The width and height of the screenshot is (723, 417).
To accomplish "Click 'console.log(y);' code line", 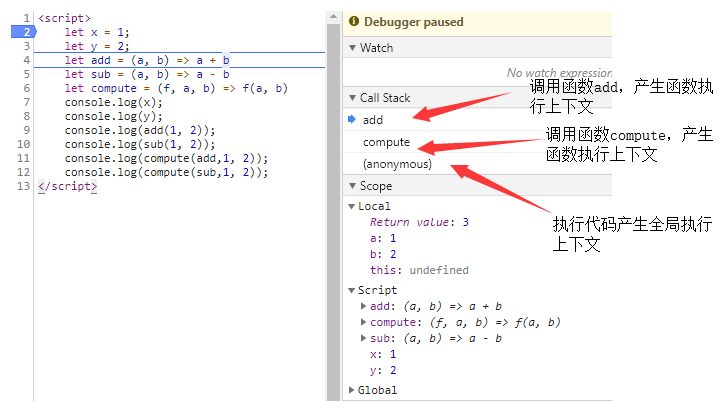I will pos(113,116).
